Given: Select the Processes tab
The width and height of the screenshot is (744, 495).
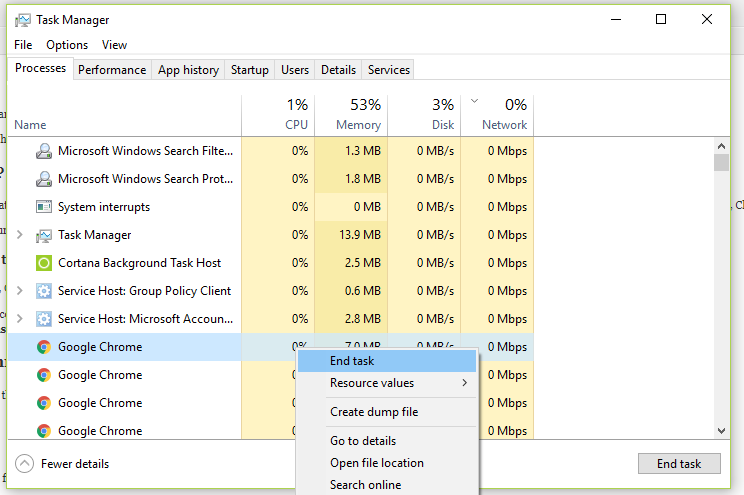Looking at the screenshot, I should 40,68.
